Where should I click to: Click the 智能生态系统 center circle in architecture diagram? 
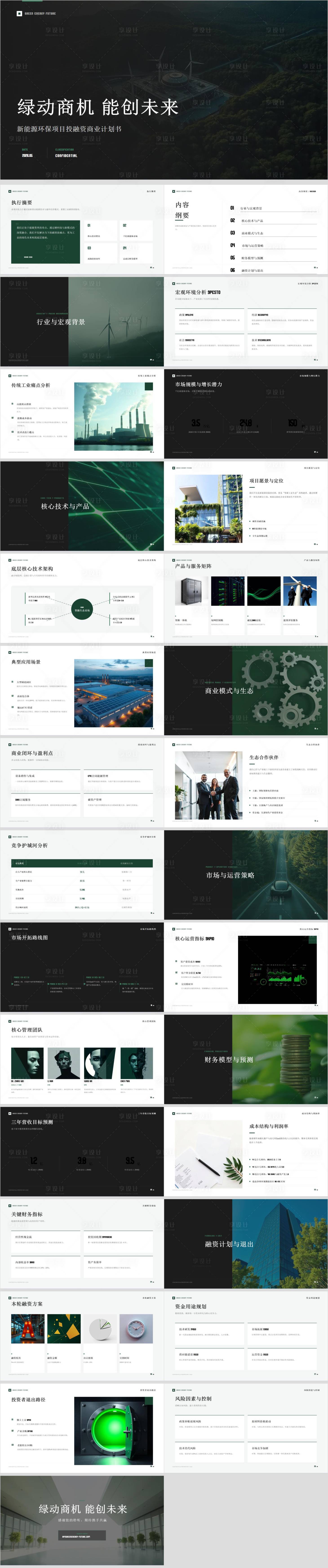pyautogui.click(x=82, y=609)
